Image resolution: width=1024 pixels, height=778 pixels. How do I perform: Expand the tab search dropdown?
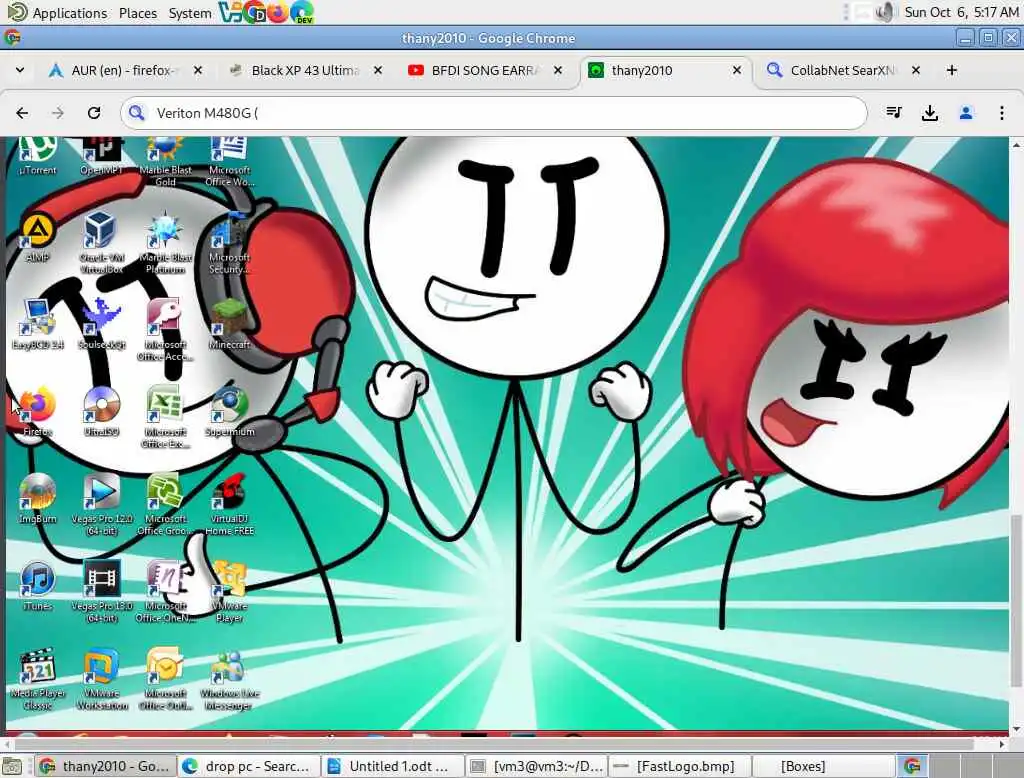click(20, 70)
